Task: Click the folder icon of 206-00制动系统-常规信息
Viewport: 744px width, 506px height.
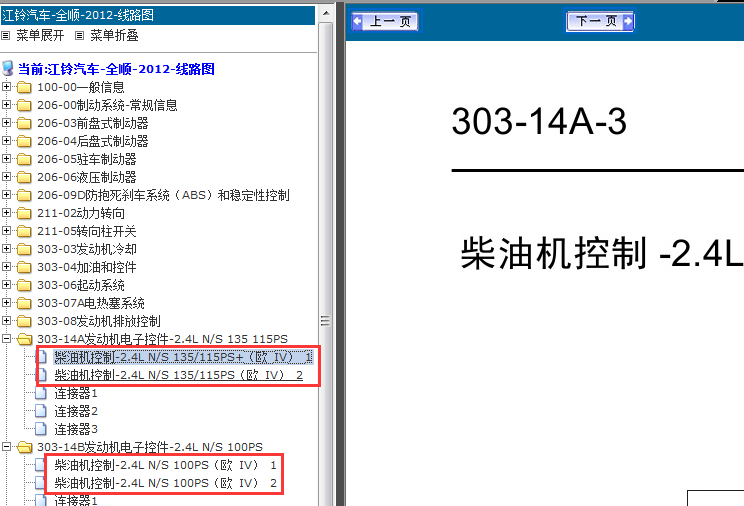Action: pos(24,105)
